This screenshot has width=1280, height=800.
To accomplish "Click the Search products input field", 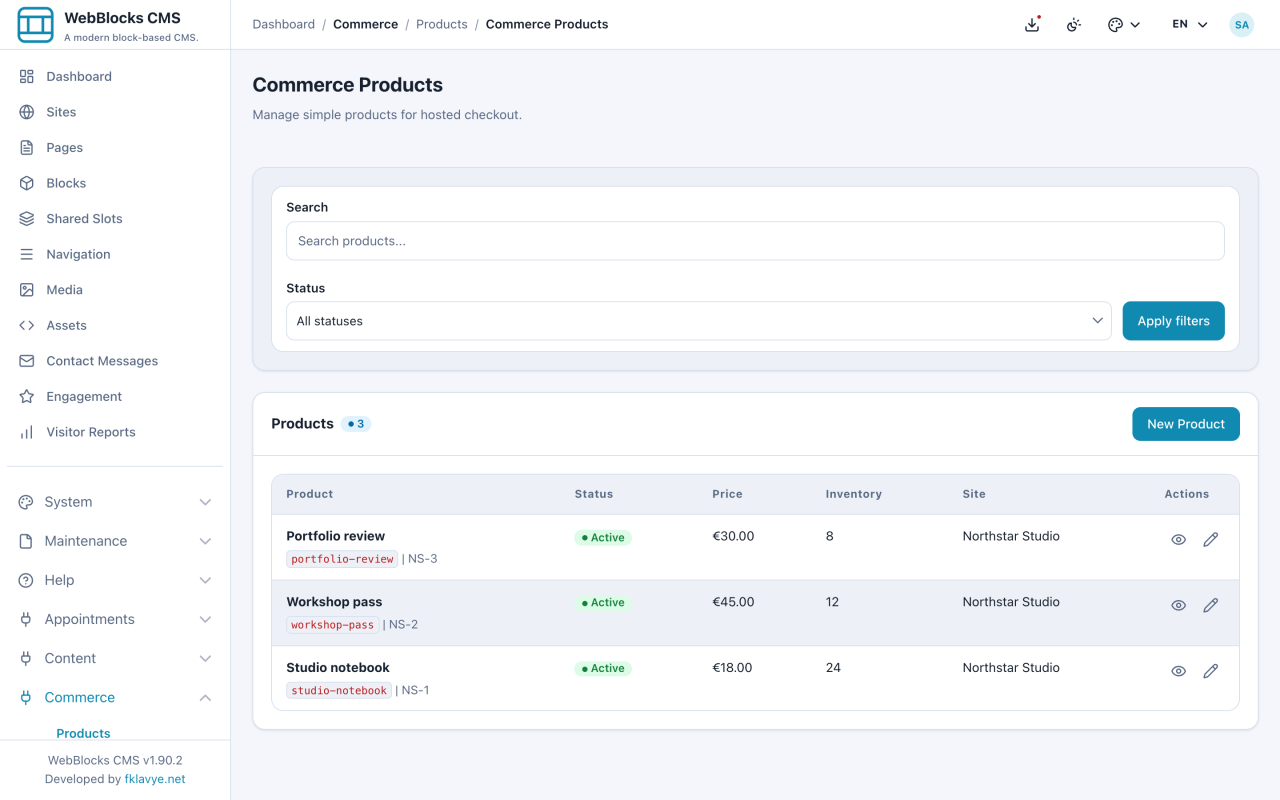I will 755,241.
